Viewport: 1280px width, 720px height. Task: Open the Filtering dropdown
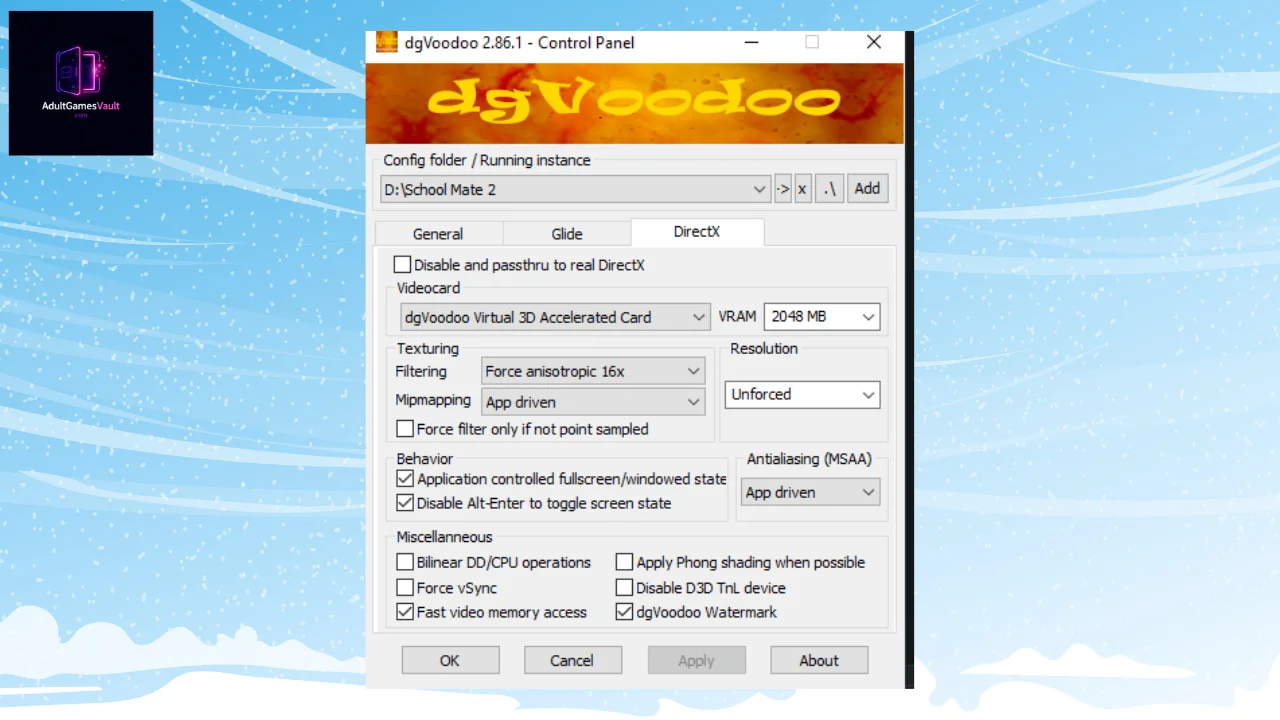[593, 371]
